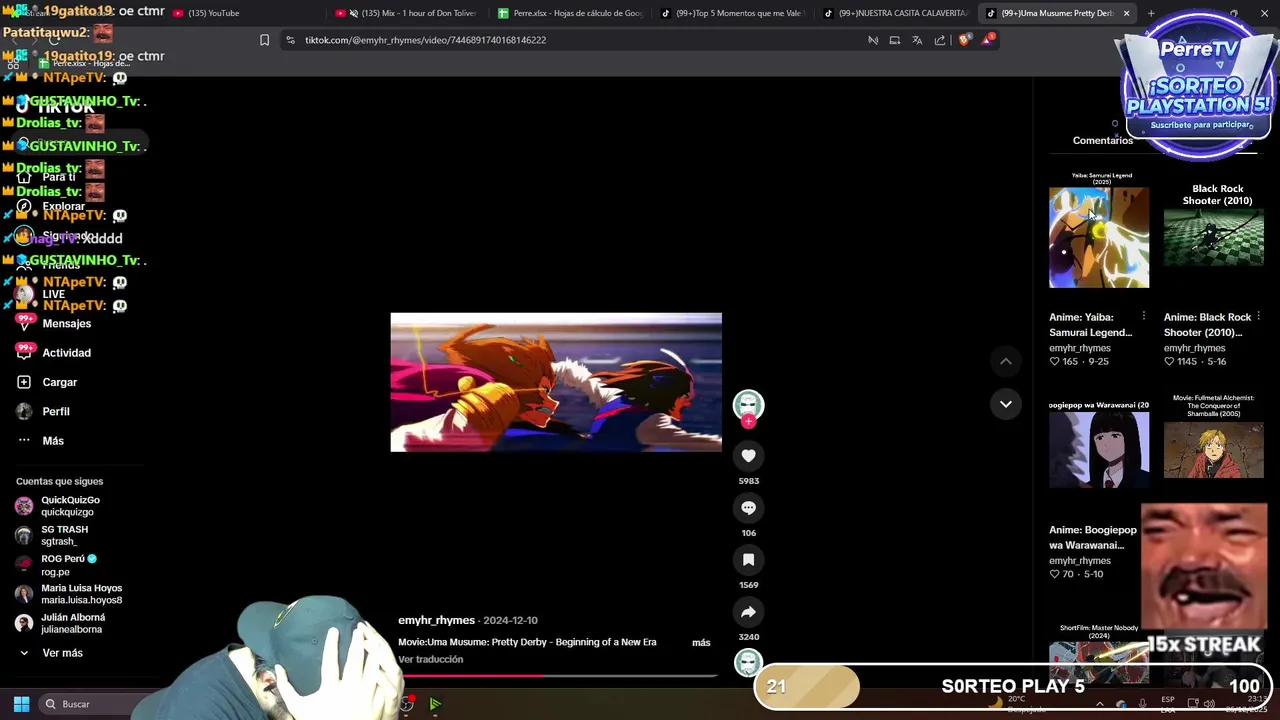Open the Mensajes inbox icon in sidebar
1280x720 pixels.
[x=24, y=323]
